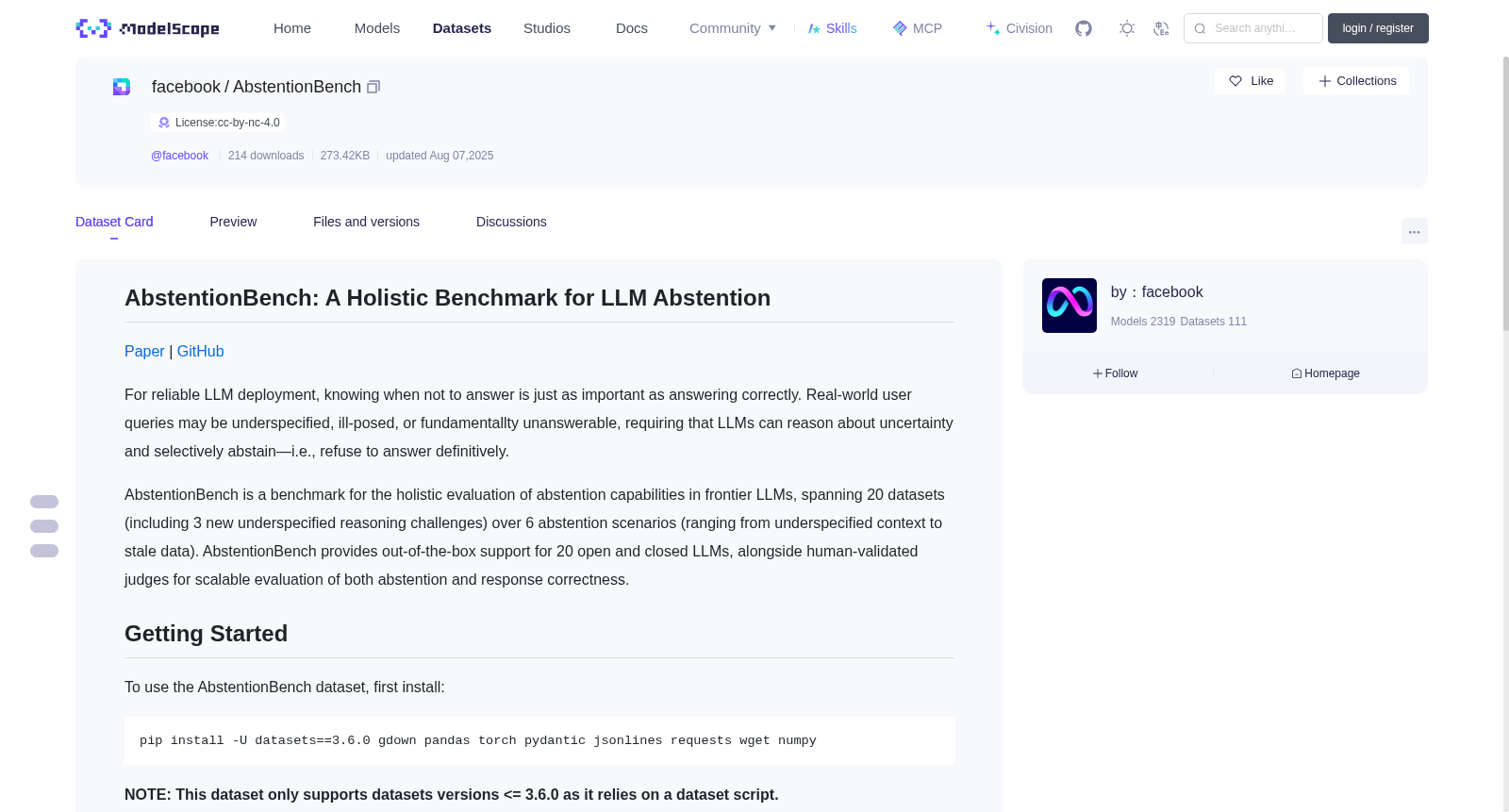Open the GitHub repository icon in header

pos(1084,28)
